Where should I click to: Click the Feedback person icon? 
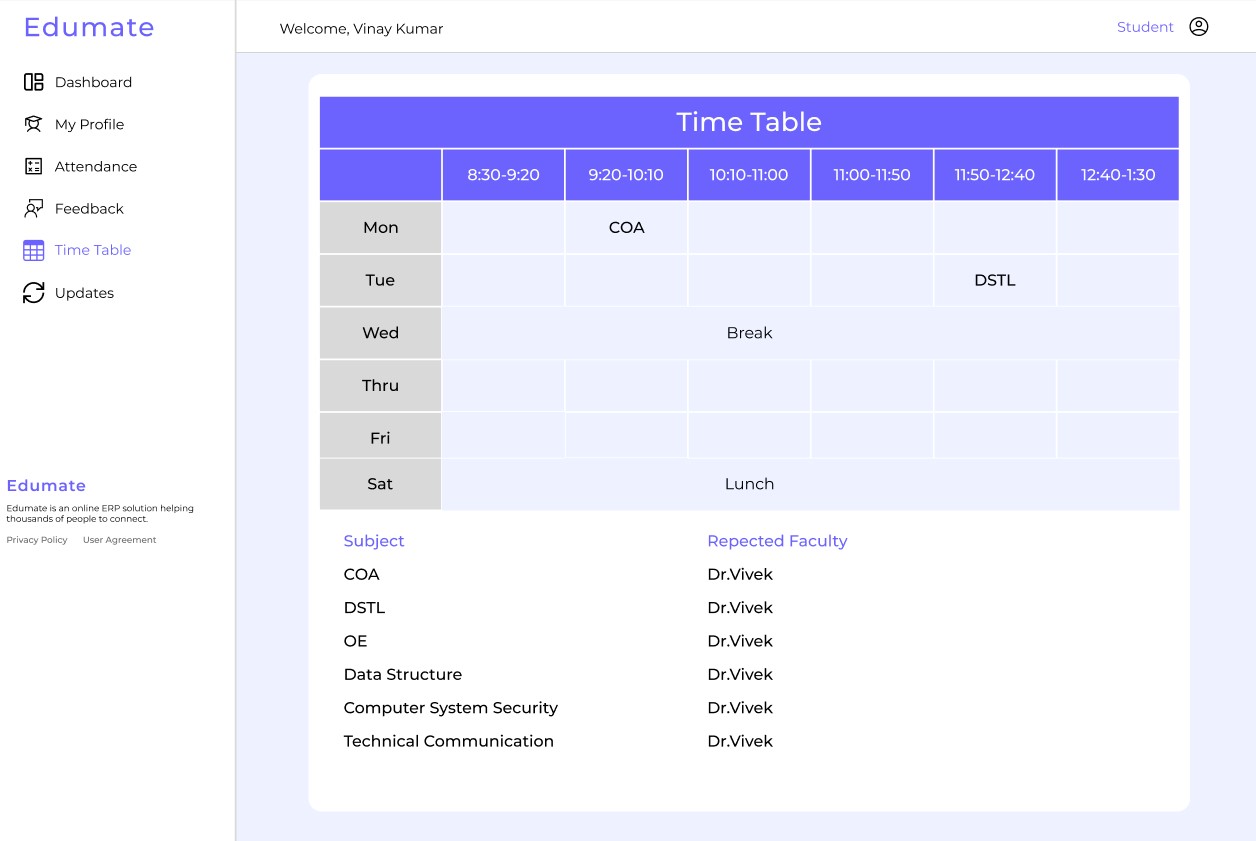pos(33,208)
